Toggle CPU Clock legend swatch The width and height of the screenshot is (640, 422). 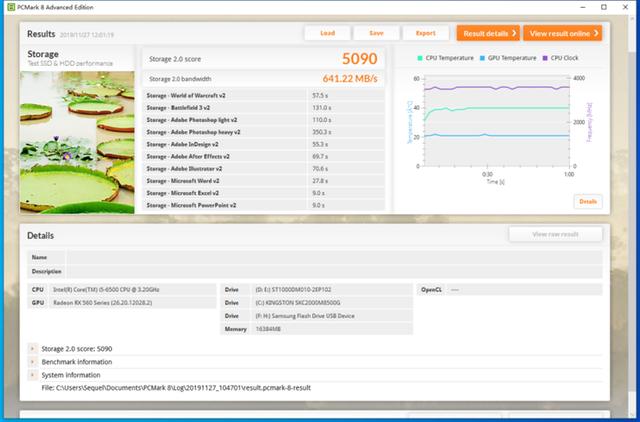click(x=545, y=58)
